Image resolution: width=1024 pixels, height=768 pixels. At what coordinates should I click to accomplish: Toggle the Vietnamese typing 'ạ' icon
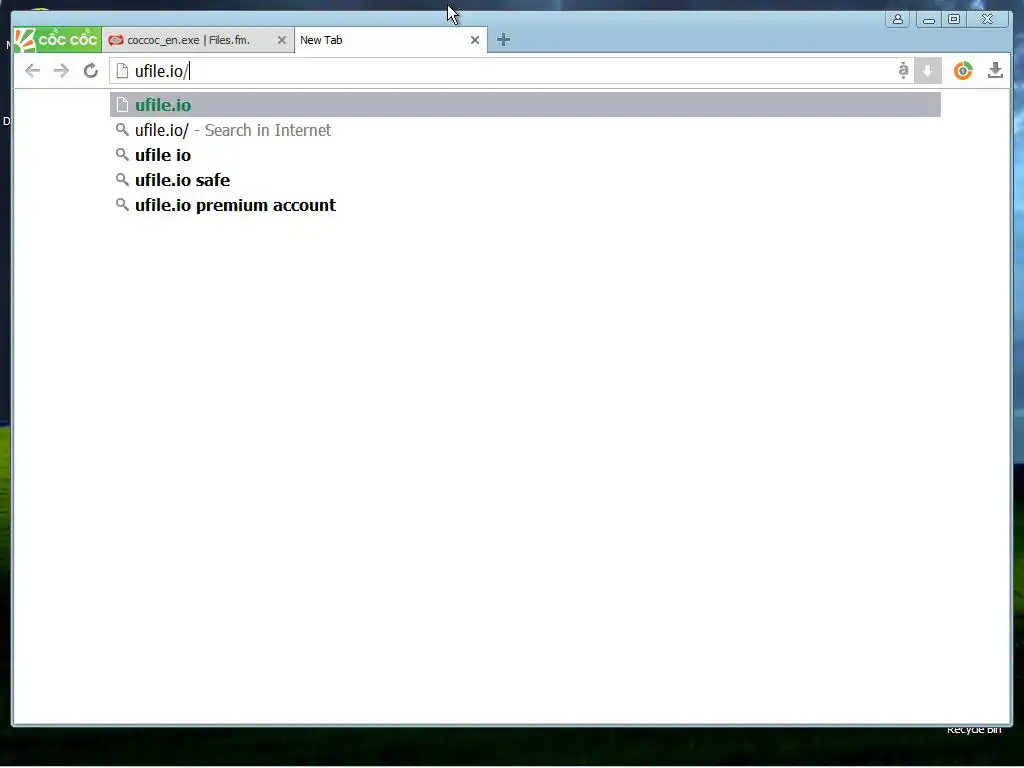(903, 71)
